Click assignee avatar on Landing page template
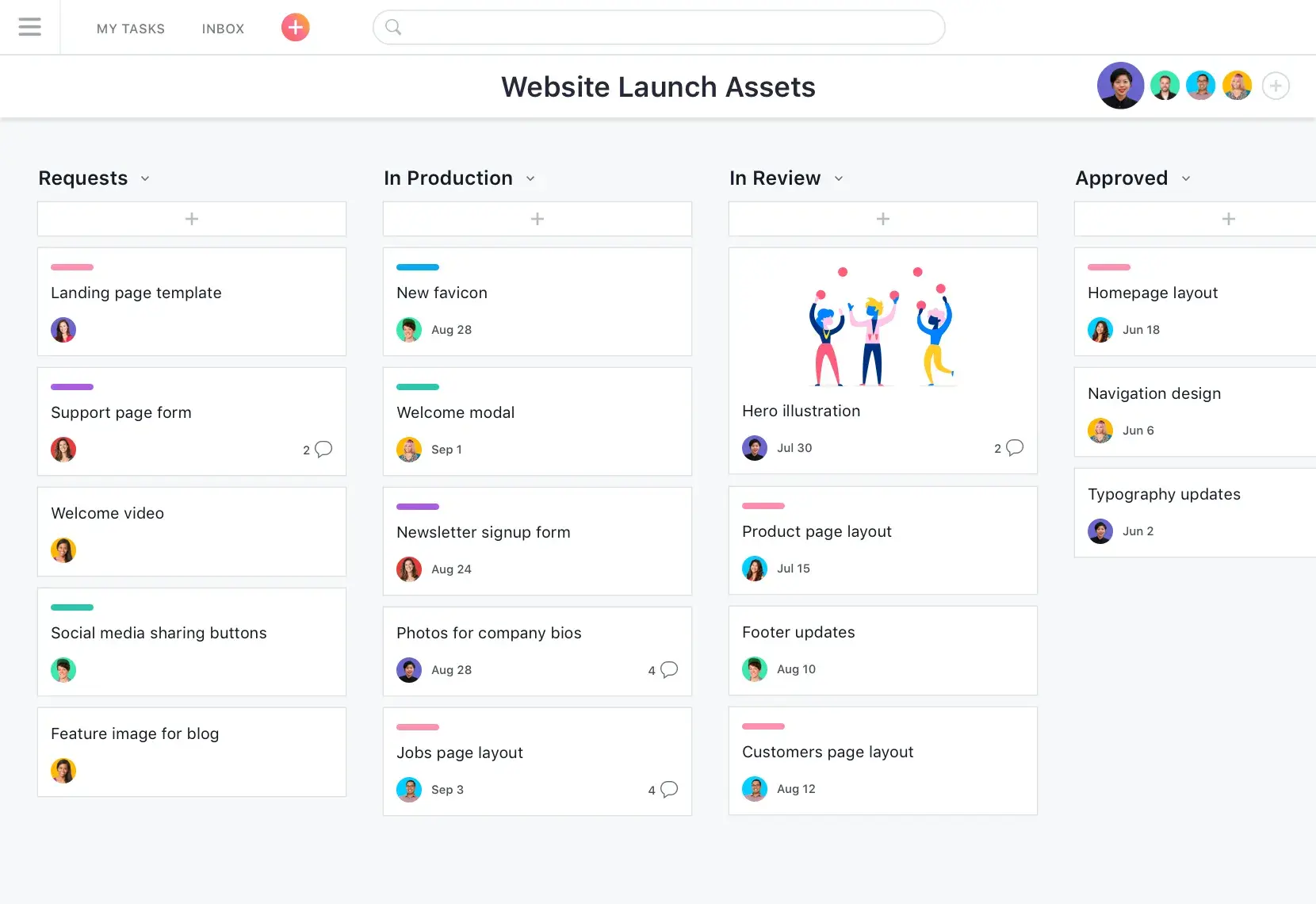1316x904 pixels. click(x=63, y=330)
